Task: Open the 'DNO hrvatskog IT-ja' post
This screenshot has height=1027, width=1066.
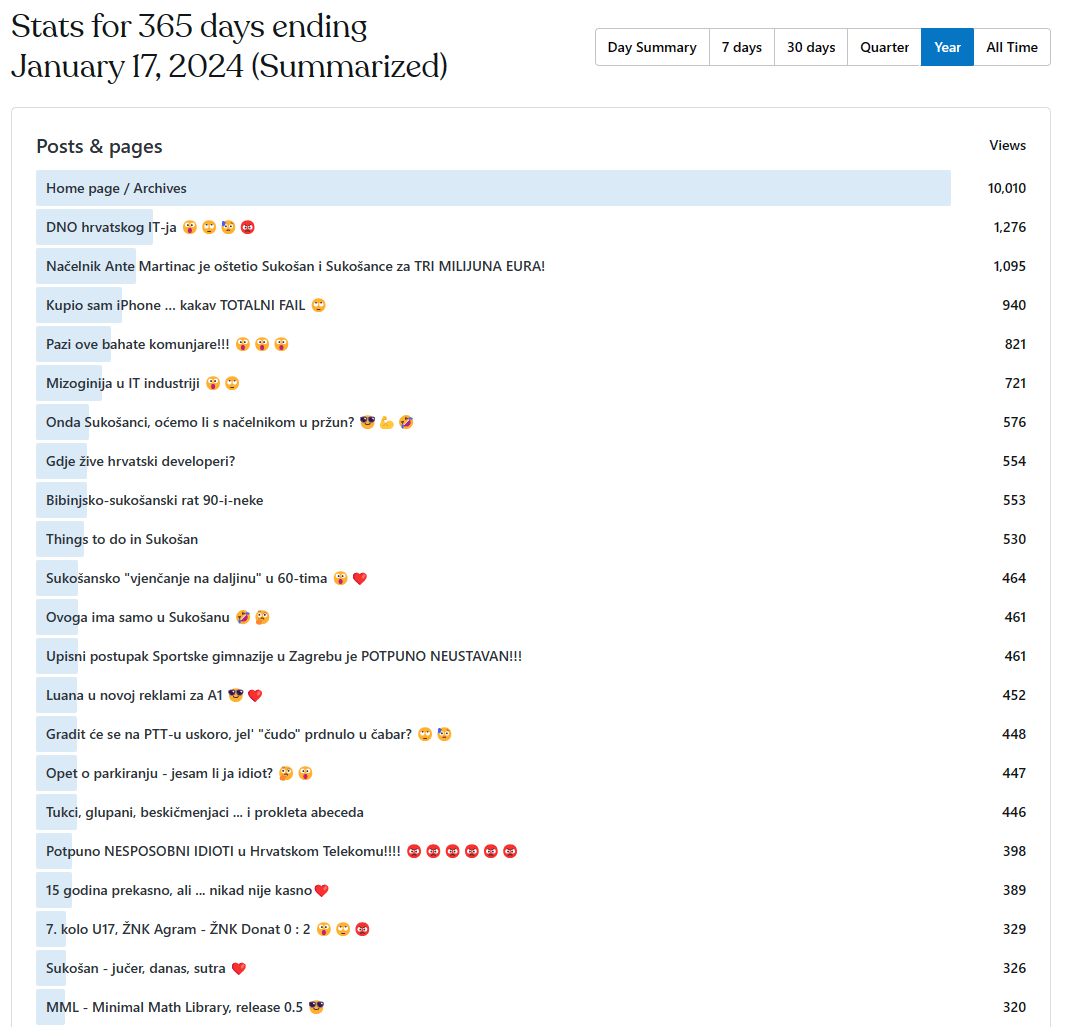Action: [x=111, y=227]
